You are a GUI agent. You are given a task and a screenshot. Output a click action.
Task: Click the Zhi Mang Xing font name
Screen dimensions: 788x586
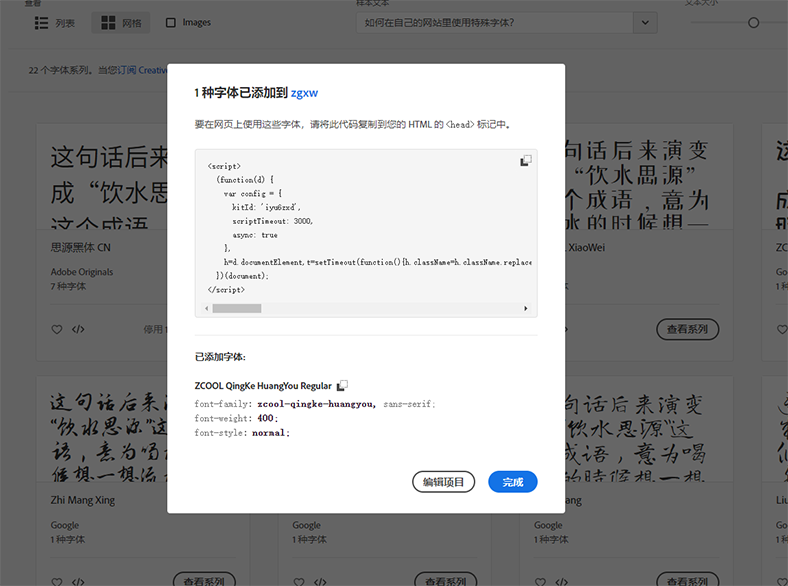pyautogui.click(x=83, y=500)
